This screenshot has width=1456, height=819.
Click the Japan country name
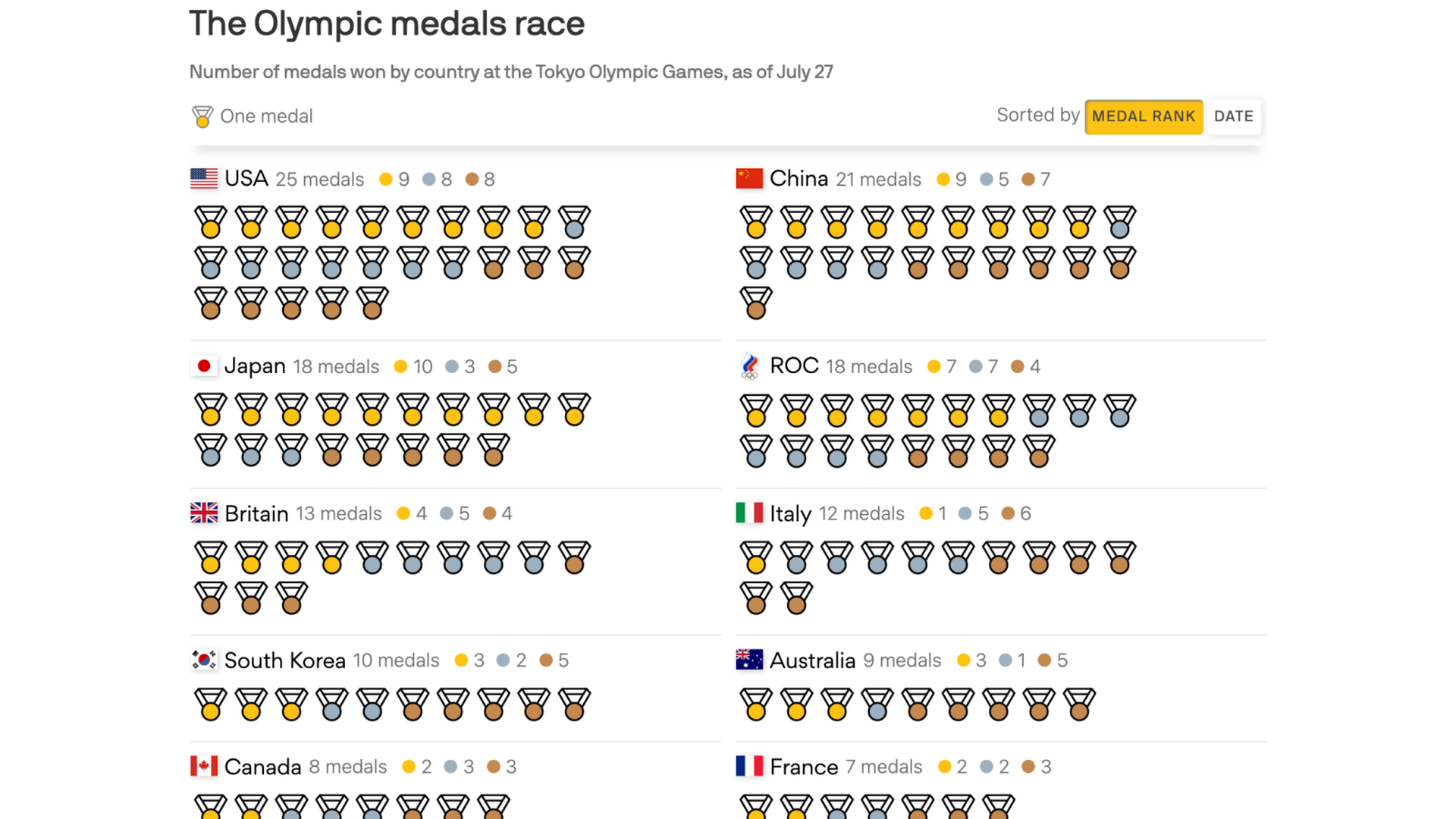255,366
